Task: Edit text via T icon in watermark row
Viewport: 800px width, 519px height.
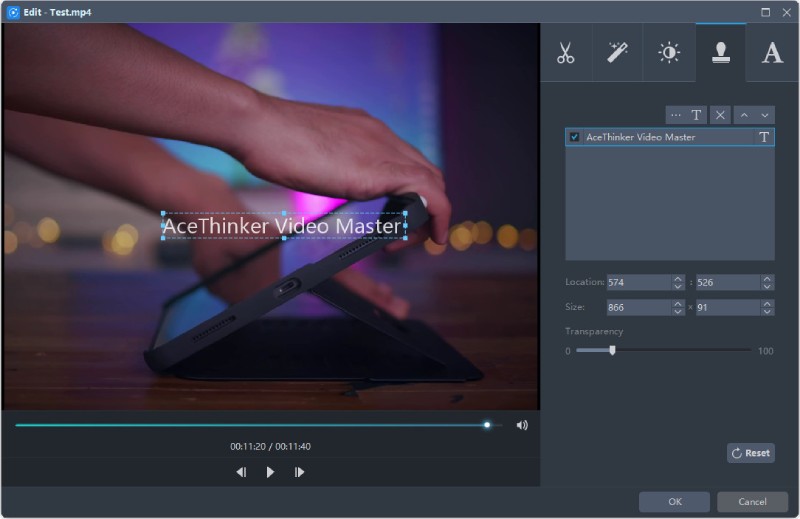Action: click(764, 137)
